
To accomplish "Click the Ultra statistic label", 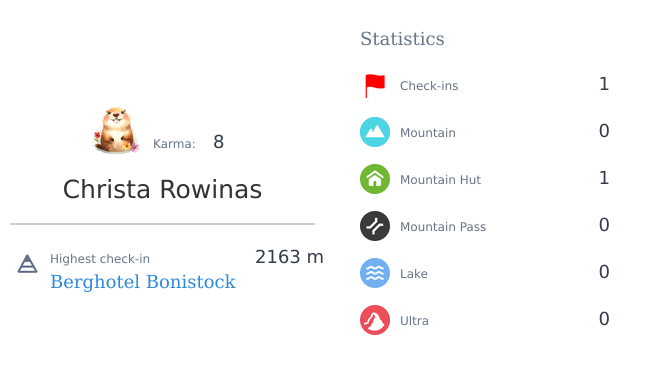I will click(414, 321).
